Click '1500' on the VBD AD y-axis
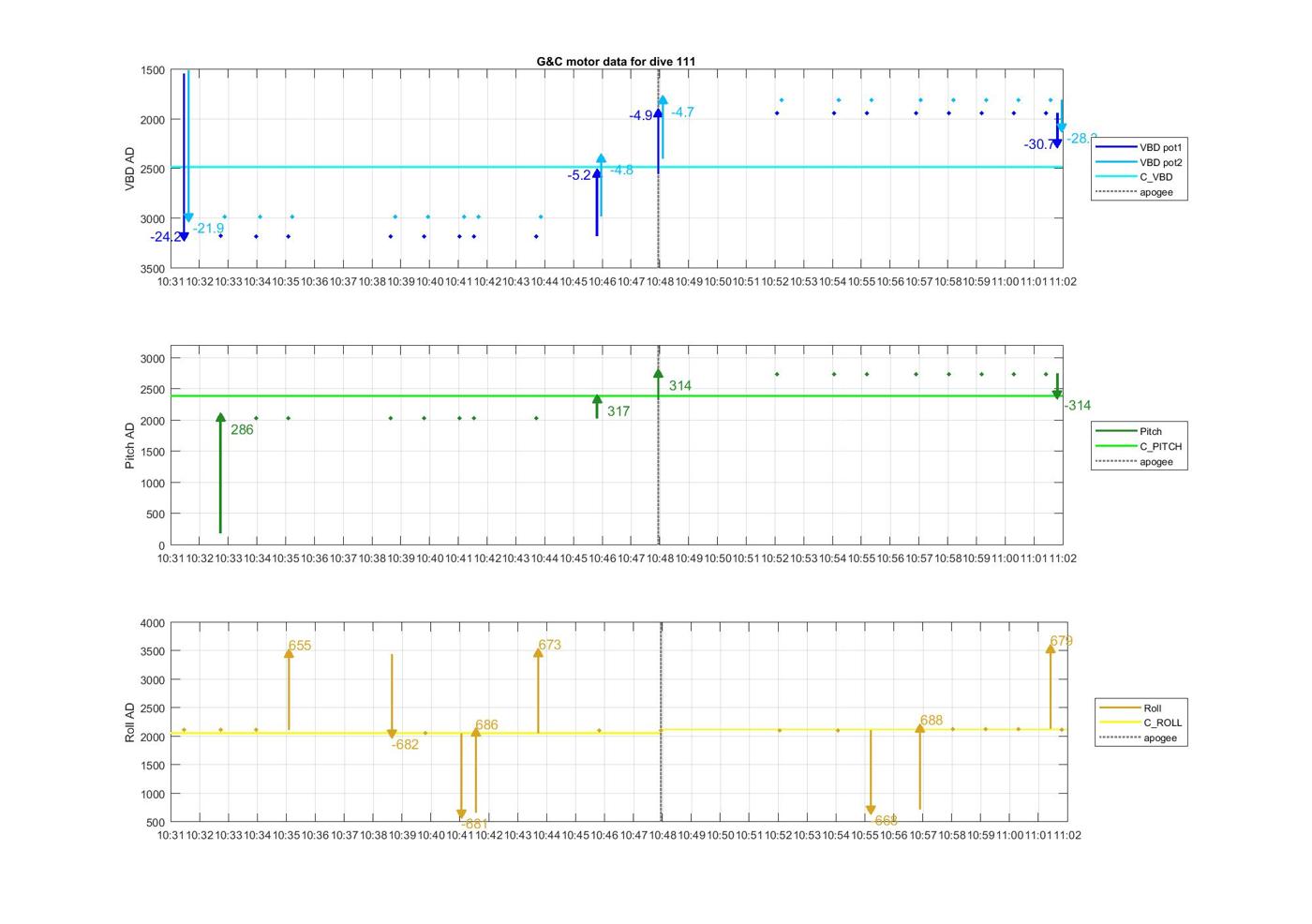The image size is (1312, 924). point(154,70)
